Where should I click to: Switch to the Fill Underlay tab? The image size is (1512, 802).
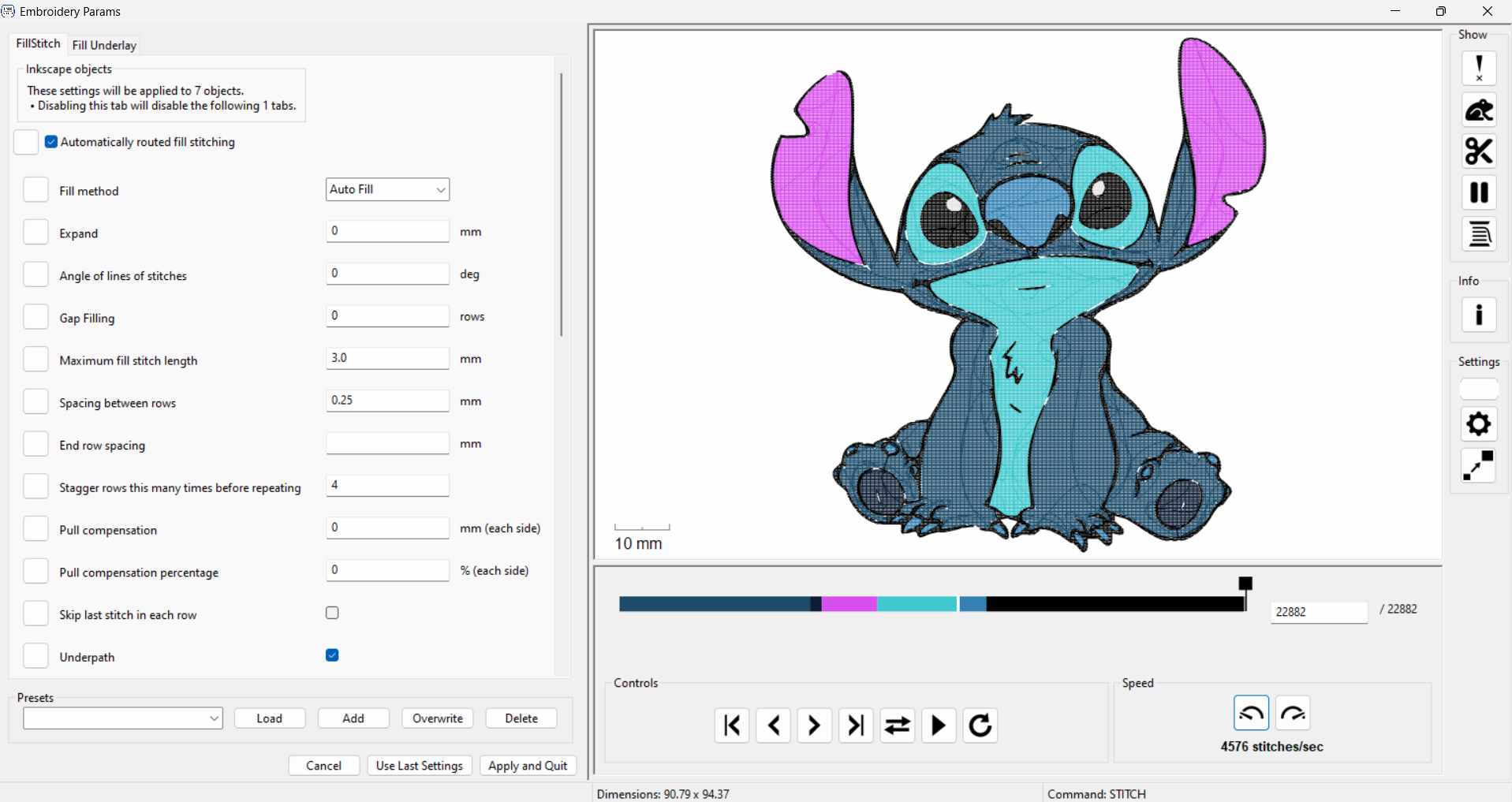[104, 45]
